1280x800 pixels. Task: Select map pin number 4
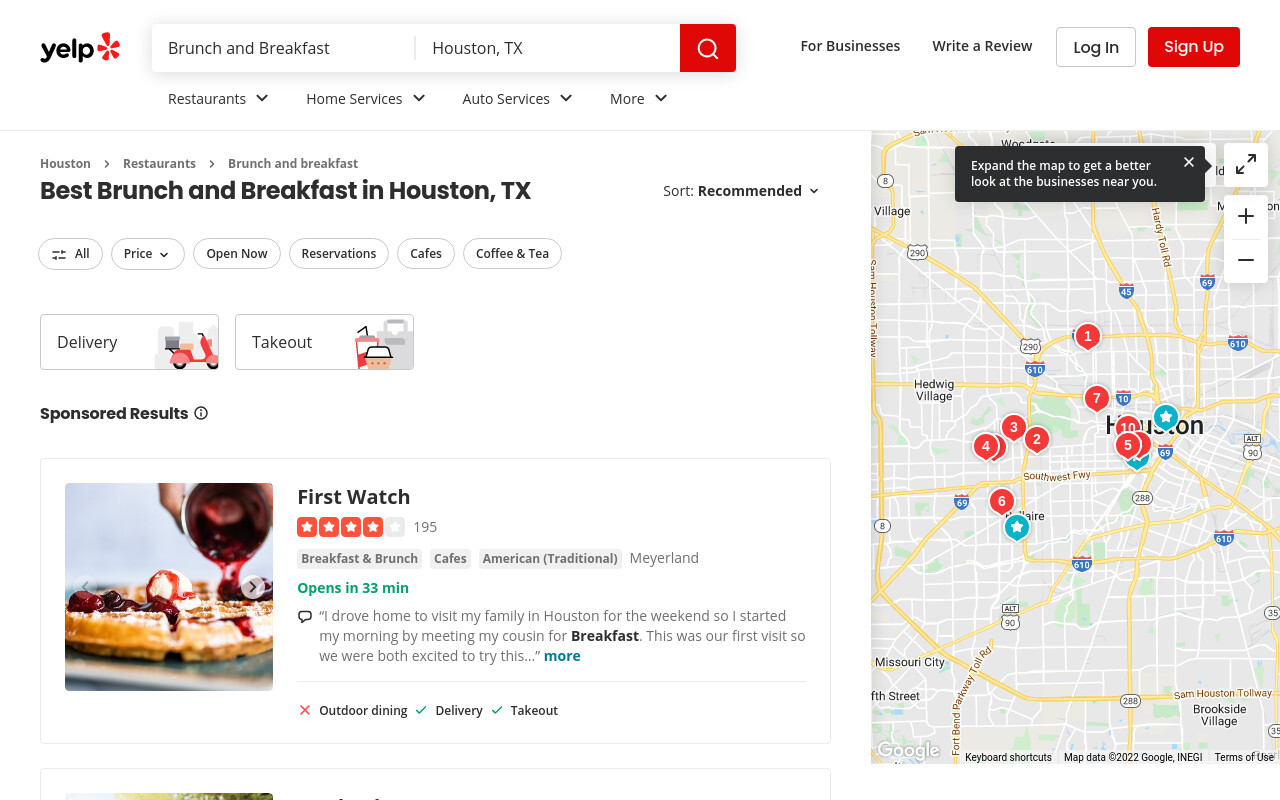tap(986, 446)
